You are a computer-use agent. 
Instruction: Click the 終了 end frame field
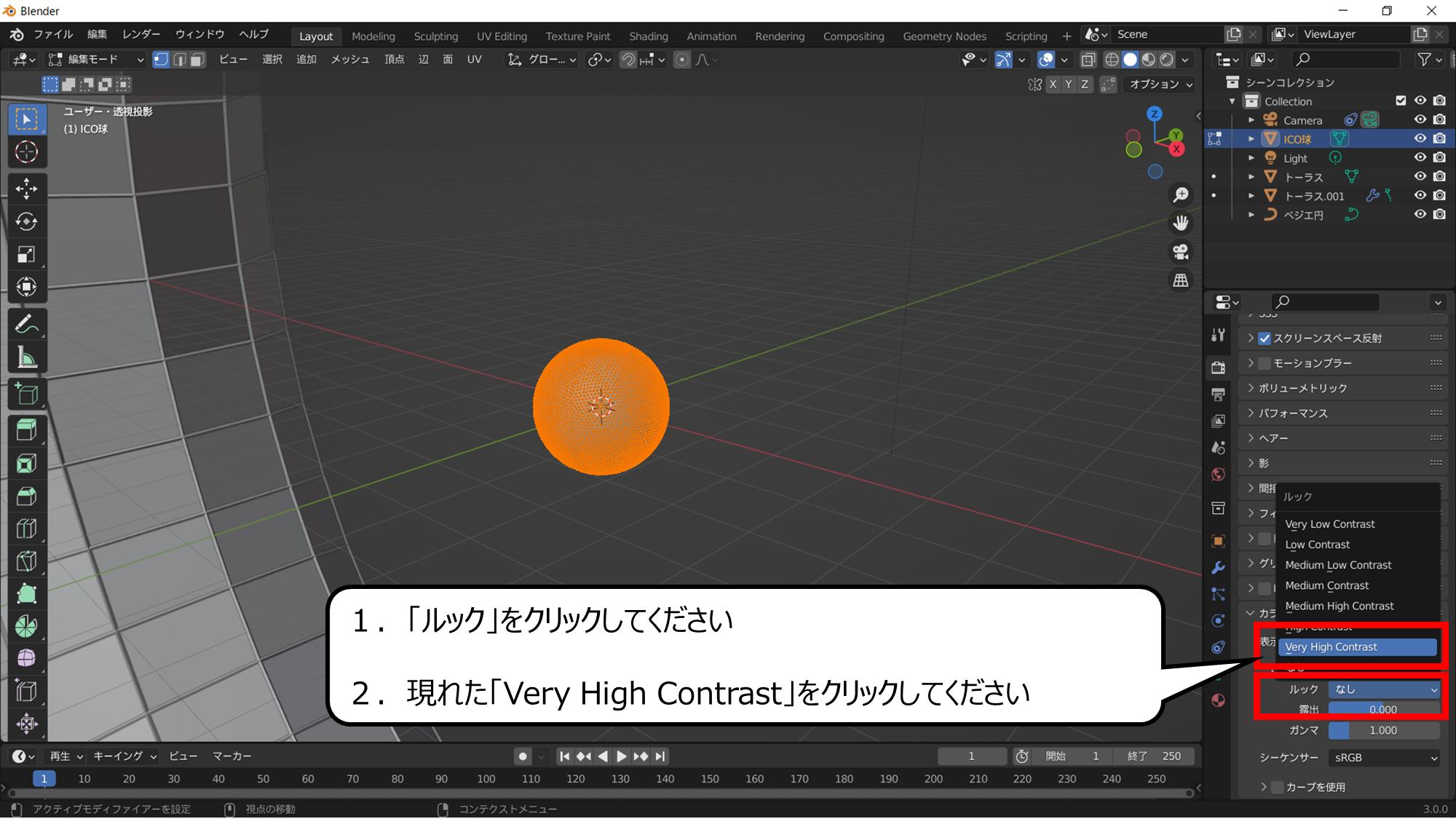(1154, 756)
